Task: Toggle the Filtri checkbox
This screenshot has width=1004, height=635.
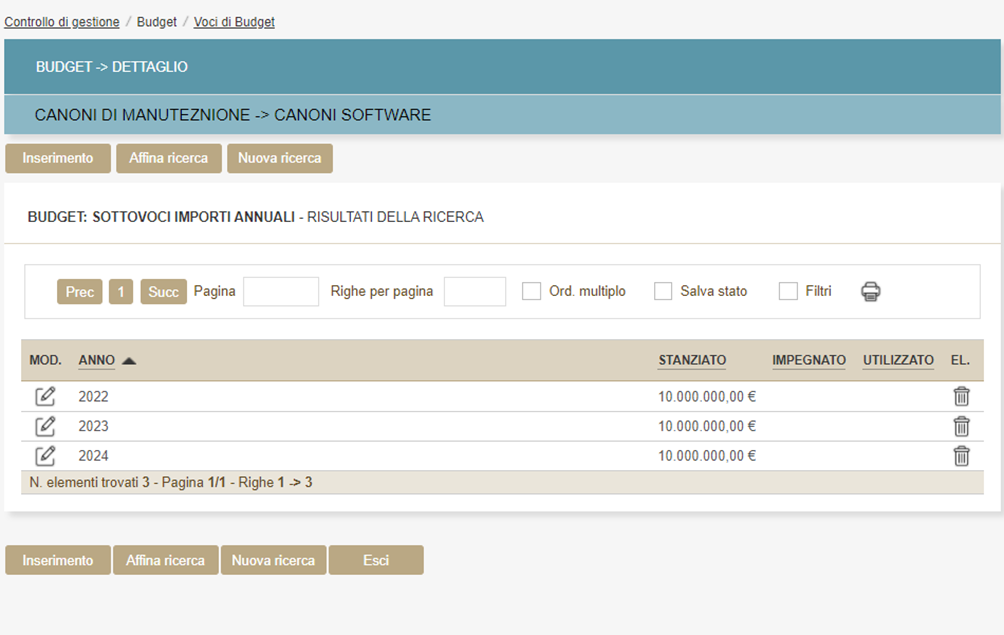Action: 788,291
